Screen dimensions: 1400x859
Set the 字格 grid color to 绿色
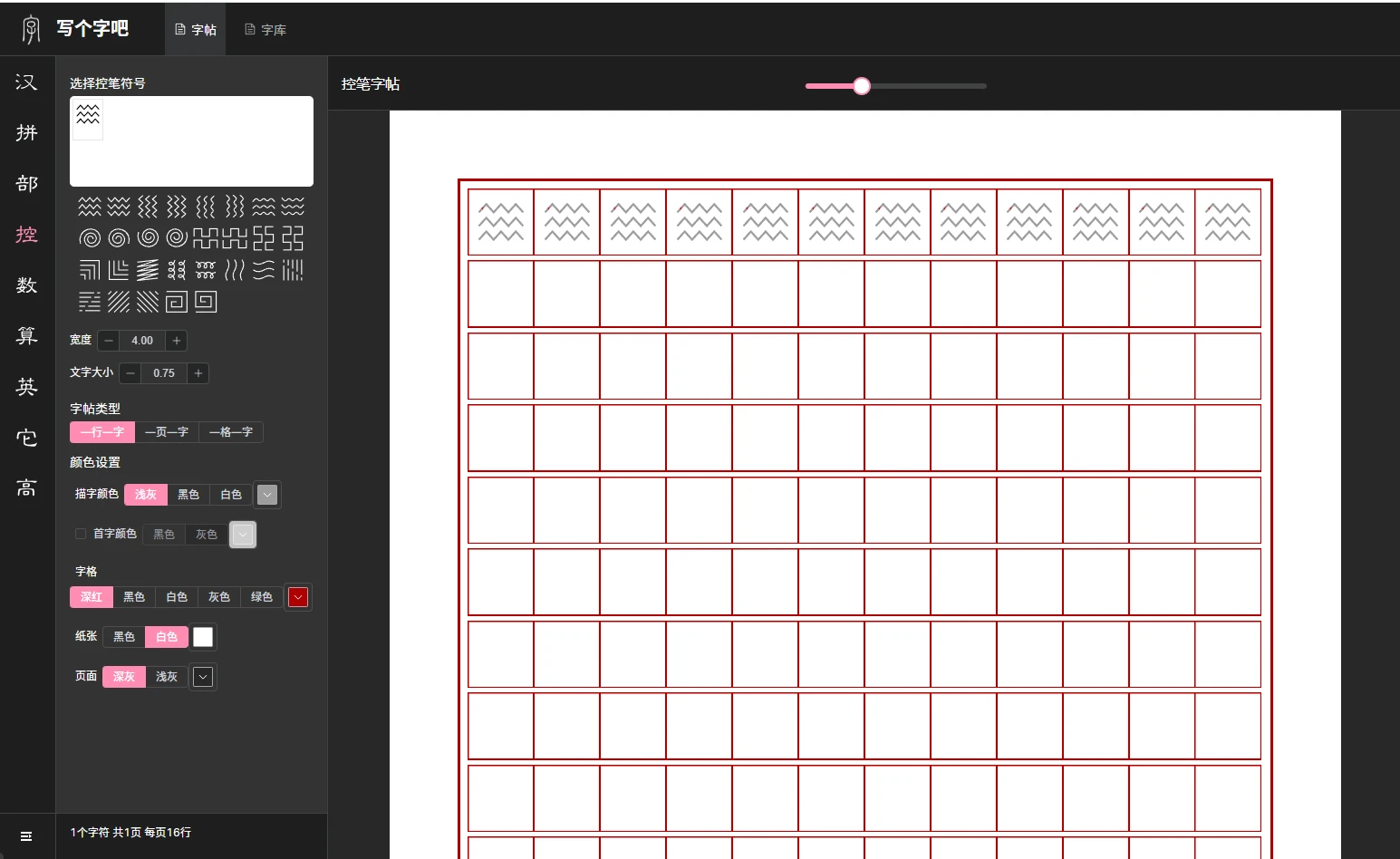pyautogui.click(x=262, y=597)
